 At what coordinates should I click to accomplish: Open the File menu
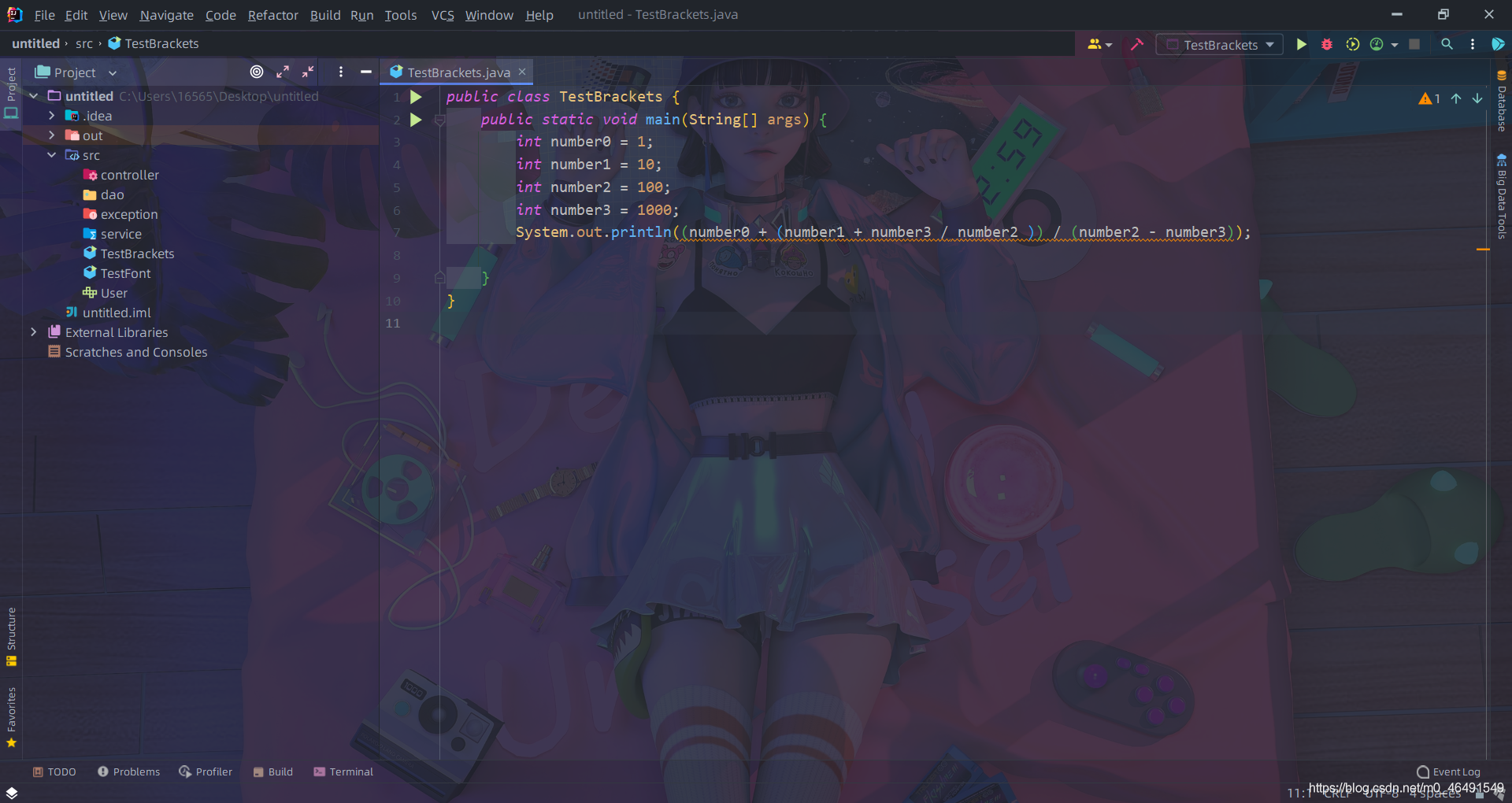click(x=45, y=15)
